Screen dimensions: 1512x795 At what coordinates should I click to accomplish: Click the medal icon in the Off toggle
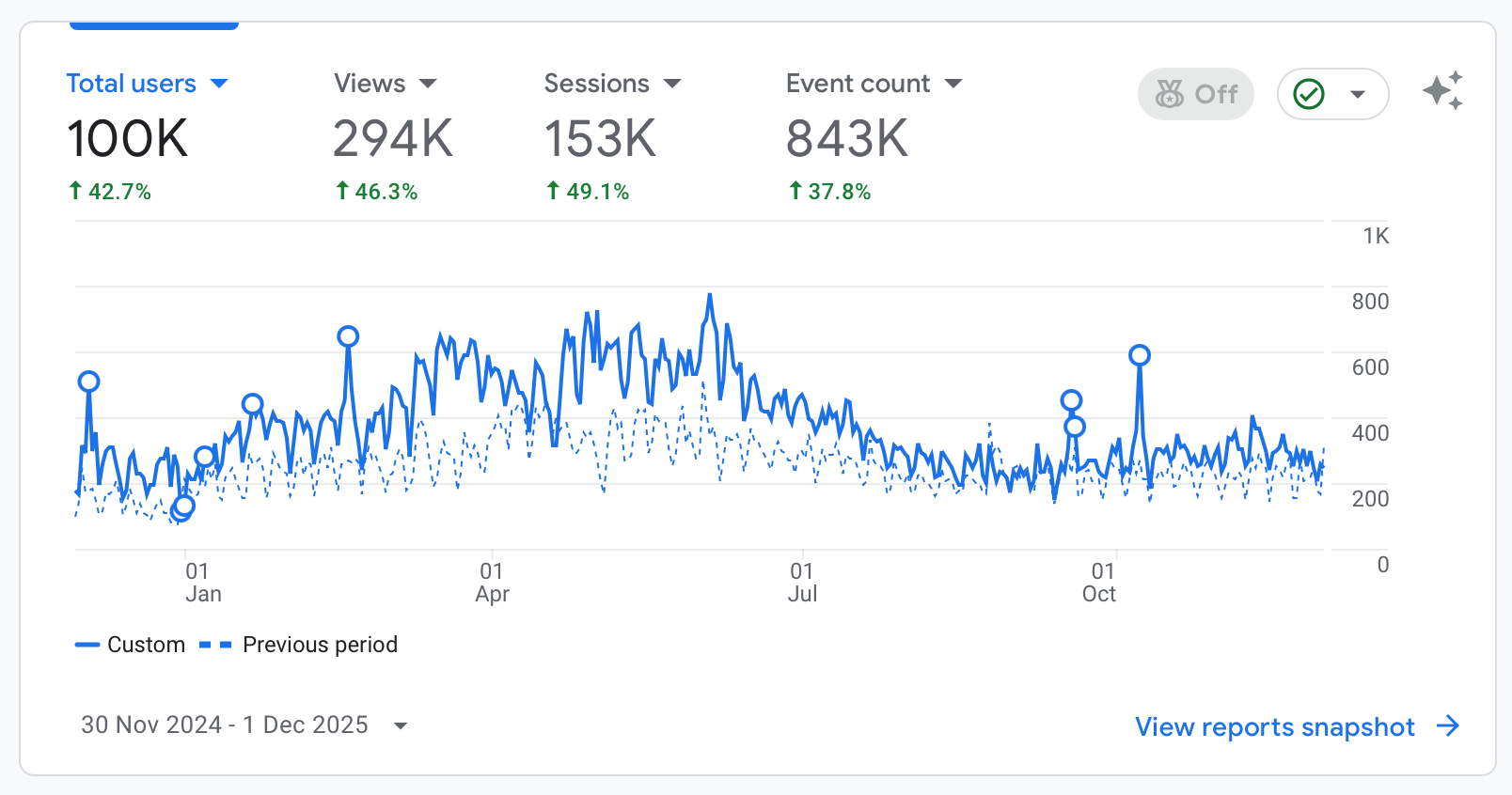[x=1170, y=94]
